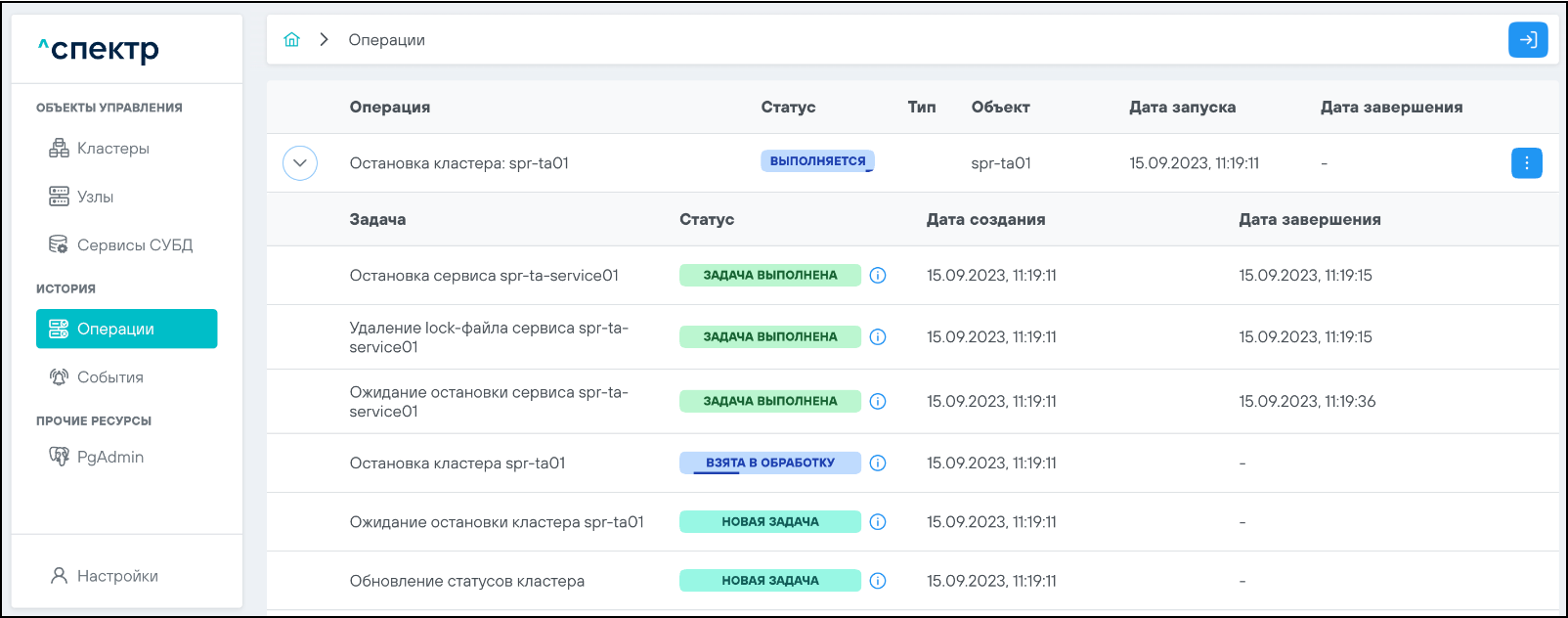Click the home icon in breadcrumb
The width and height of the screenshot is (1568, 618).
(x=291, y=40)
